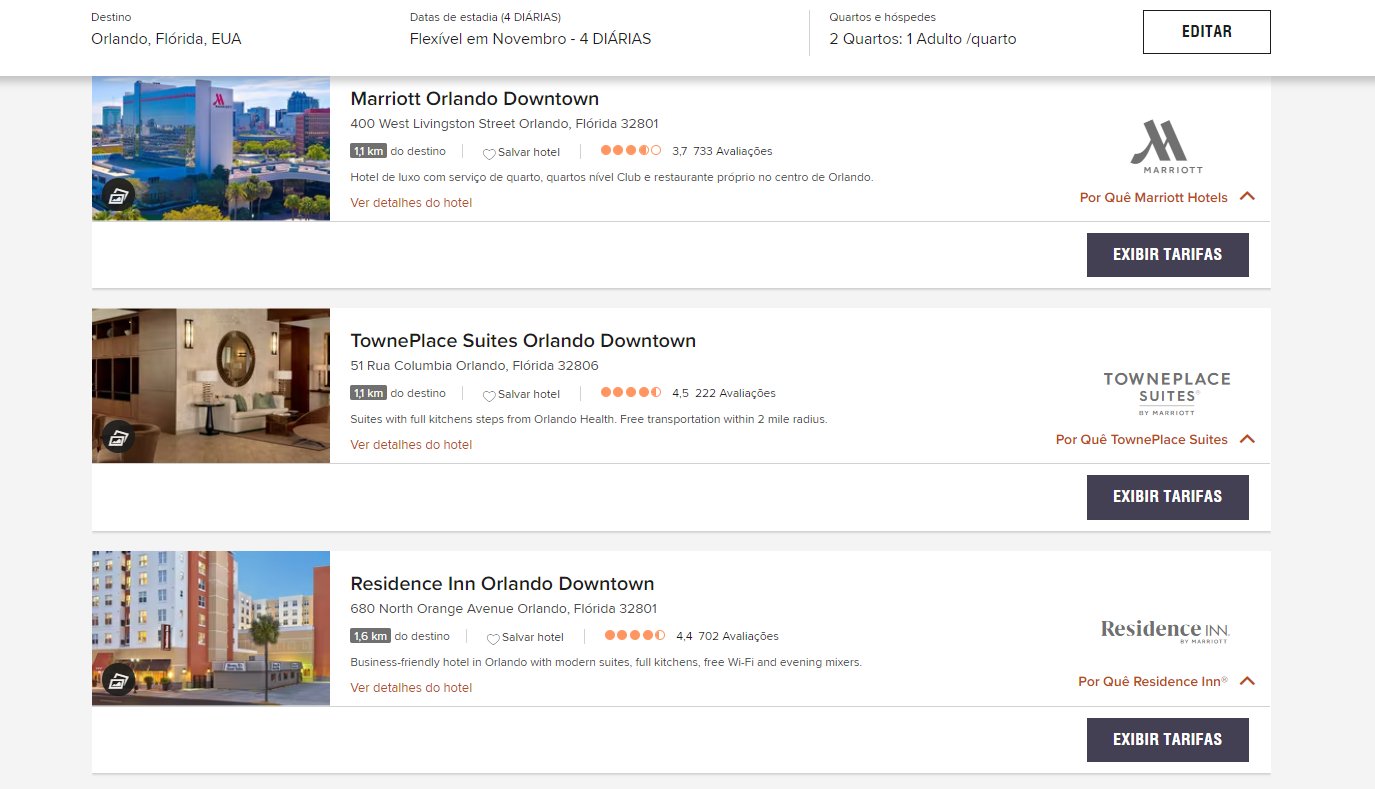1375x789 pixels.
Task: Click the Datas de estadia Flexível em Novembro field
Action: [530, 40]
